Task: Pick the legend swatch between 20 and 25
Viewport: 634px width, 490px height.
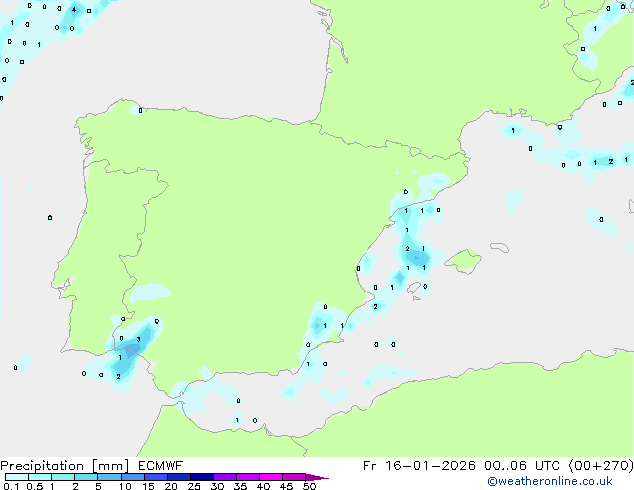Action: [178, 477]
